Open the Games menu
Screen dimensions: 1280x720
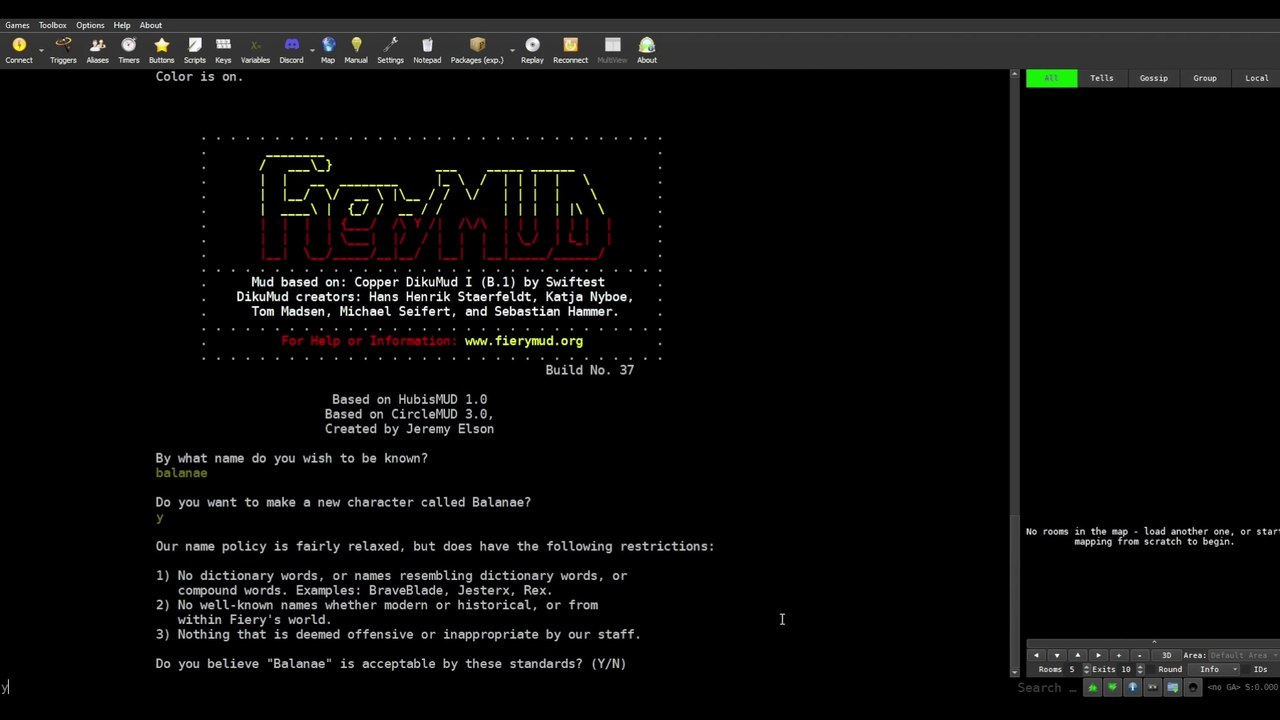click(17, 25)
